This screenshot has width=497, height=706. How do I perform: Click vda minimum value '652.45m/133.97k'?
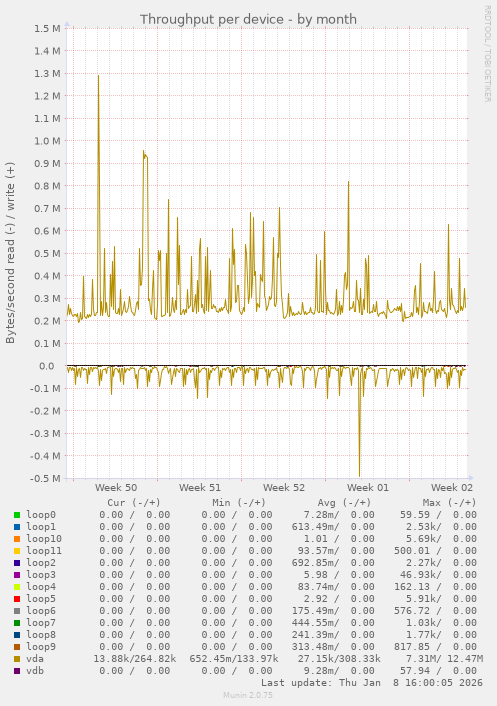point(234,659)
